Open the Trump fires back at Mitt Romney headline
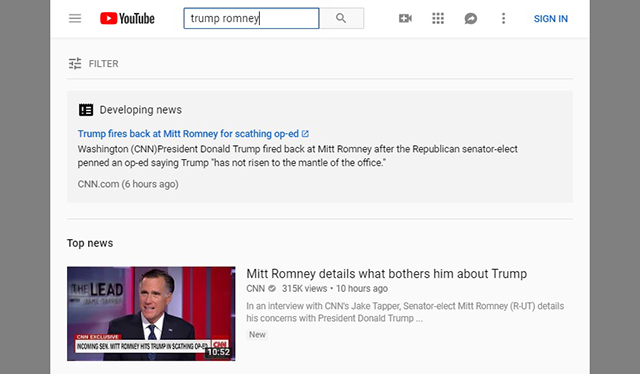 tap(188, 134)
